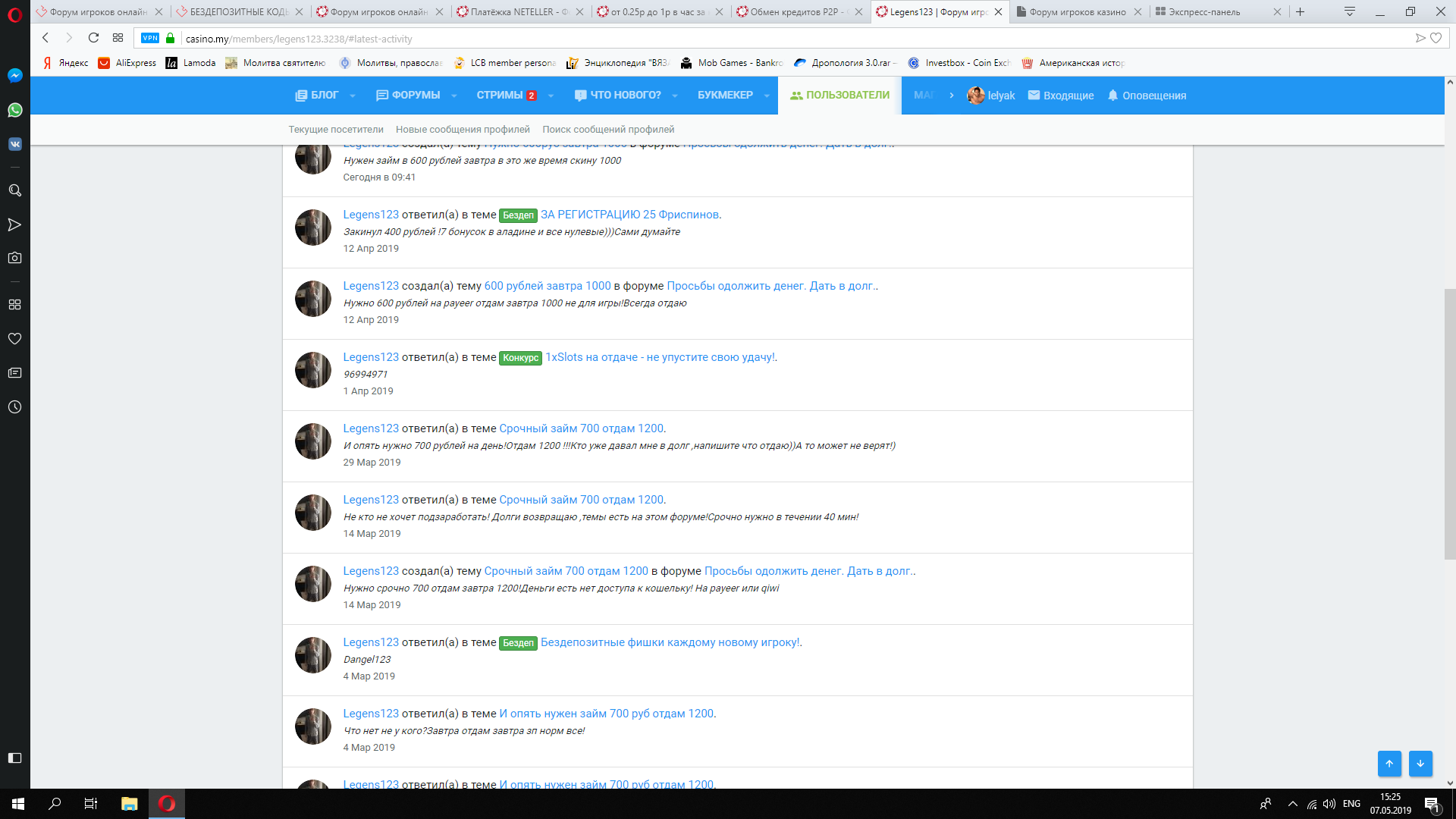The width and height of the screenshot is (1456, 819).
Task: Reload the page with the refresh icon
Action: coord(93,38)
